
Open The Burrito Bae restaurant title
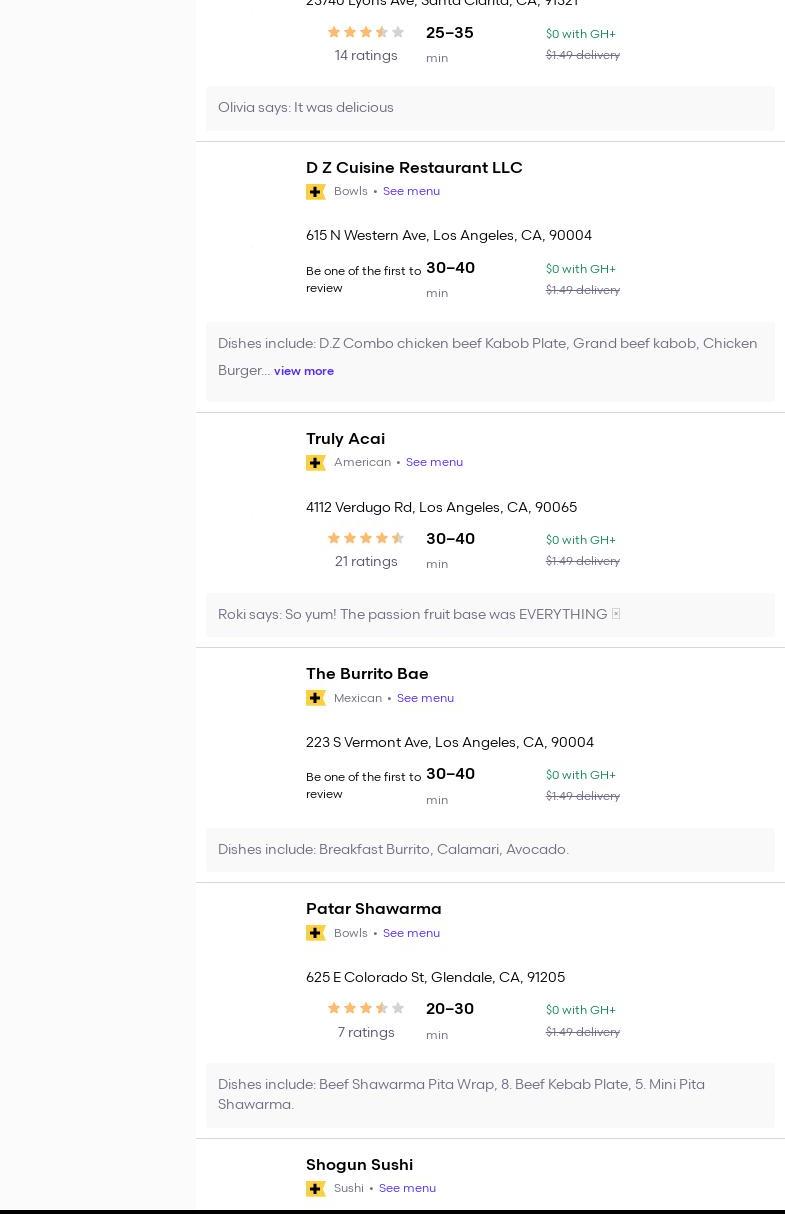pos(367,674)
